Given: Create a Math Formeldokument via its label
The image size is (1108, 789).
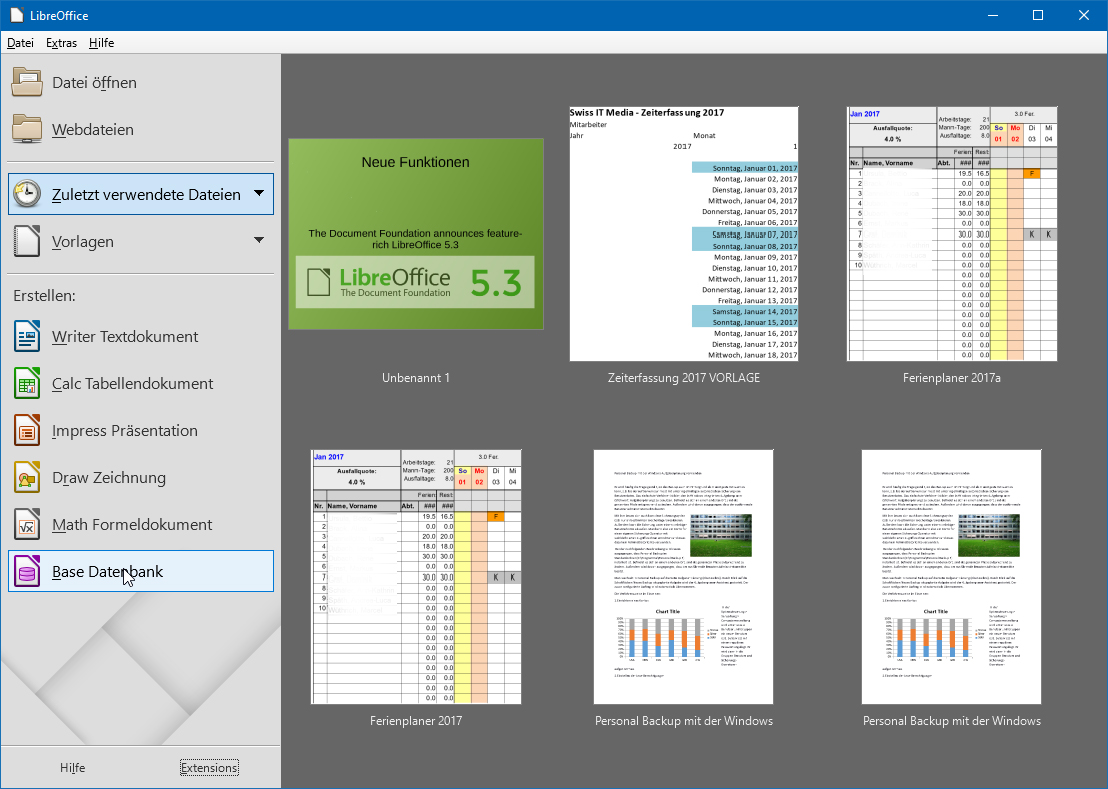Looking at the screenshot, I should tap(132, 525).
